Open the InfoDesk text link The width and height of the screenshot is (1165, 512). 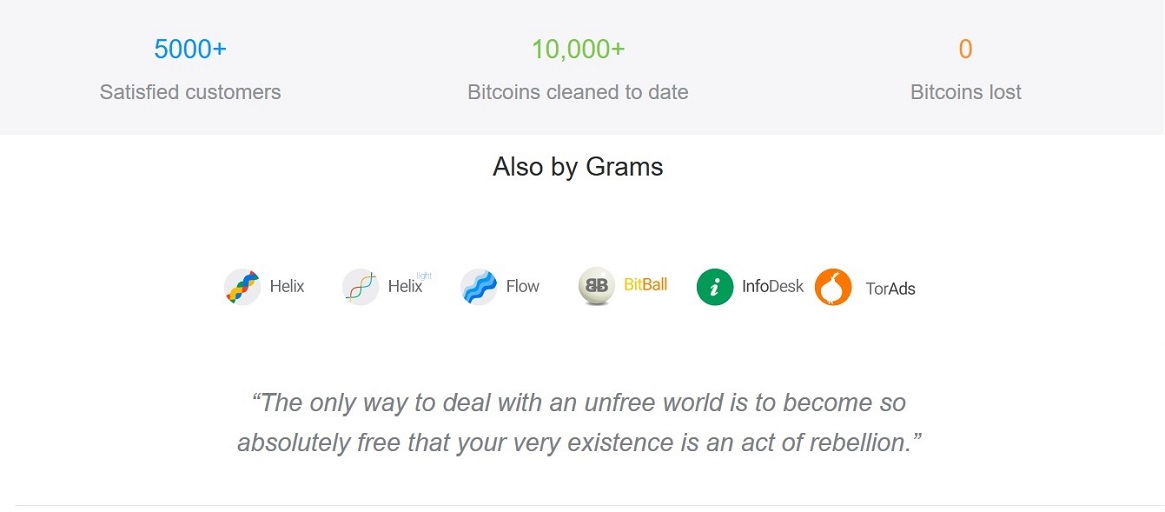772,287
